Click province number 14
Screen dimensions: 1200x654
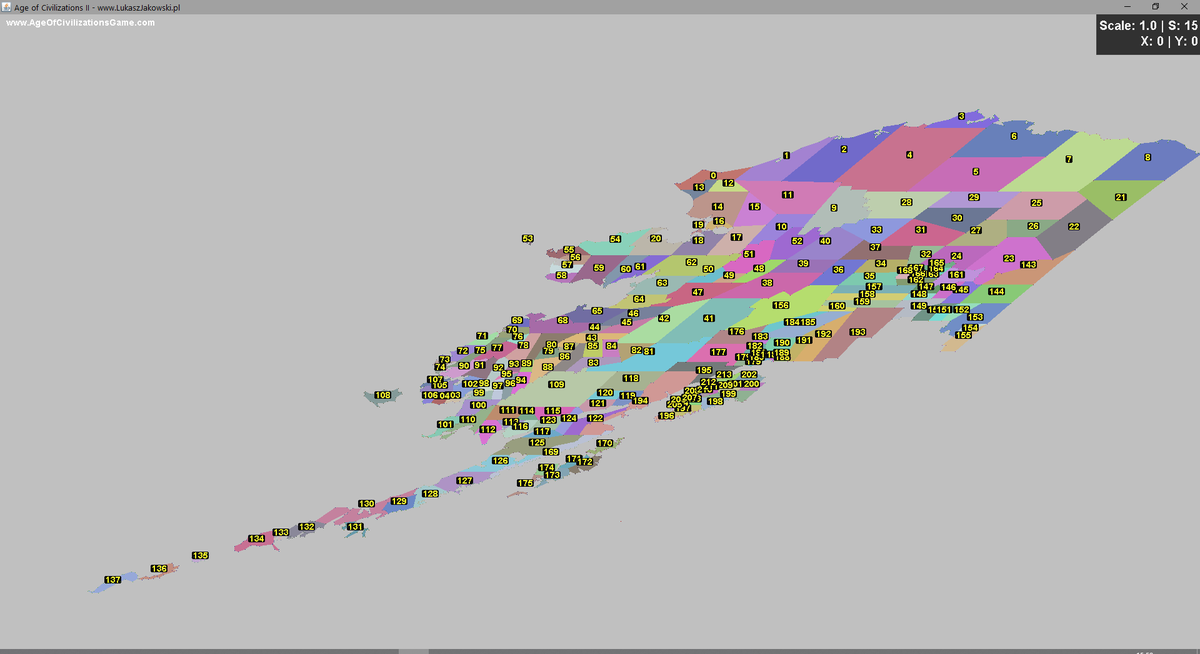pyautogui.click(x=717, y=207)
